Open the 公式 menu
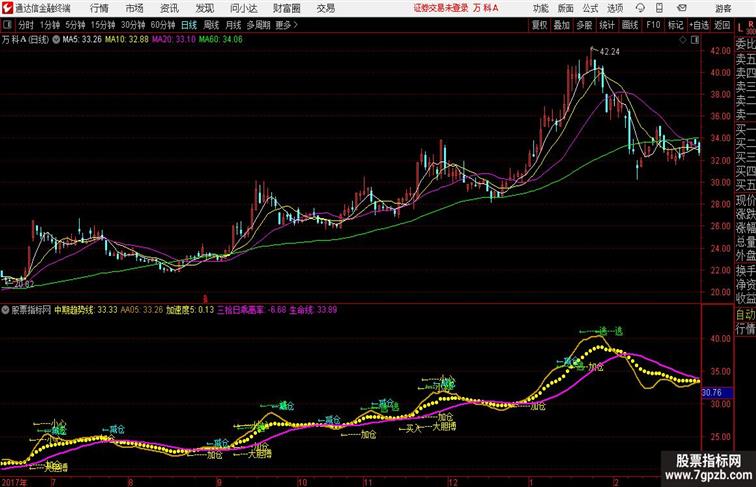 590,8
